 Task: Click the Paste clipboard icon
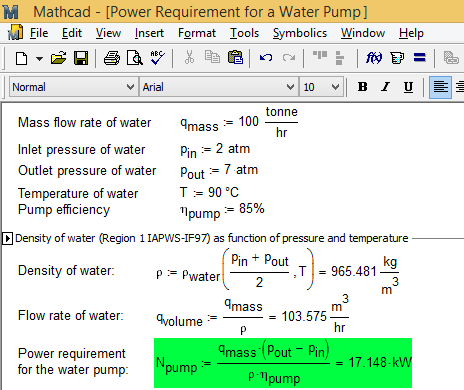point(235,57)
